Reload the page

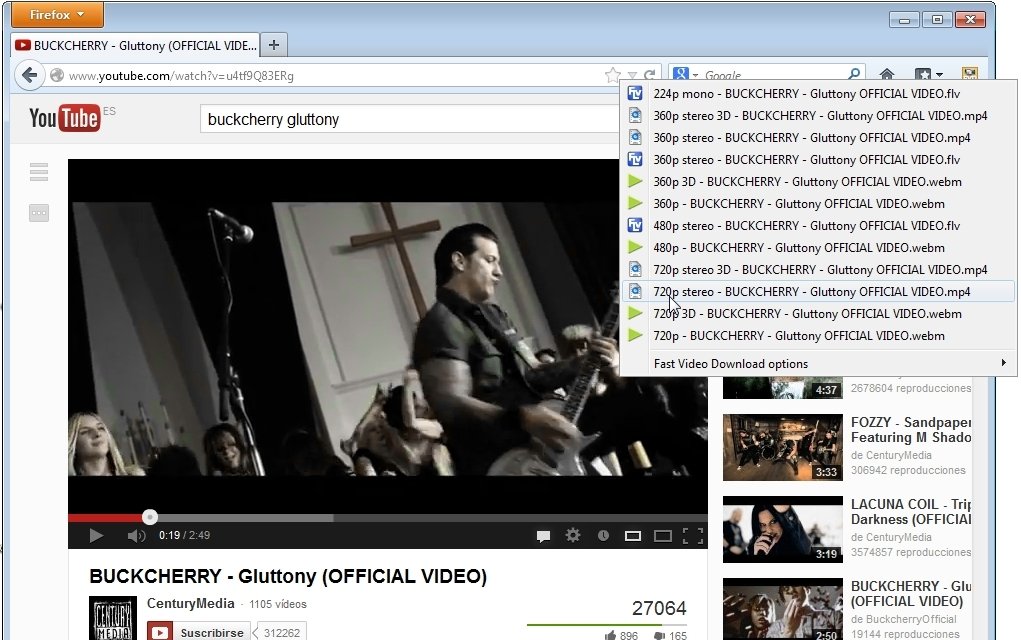[x=649, y=76]
